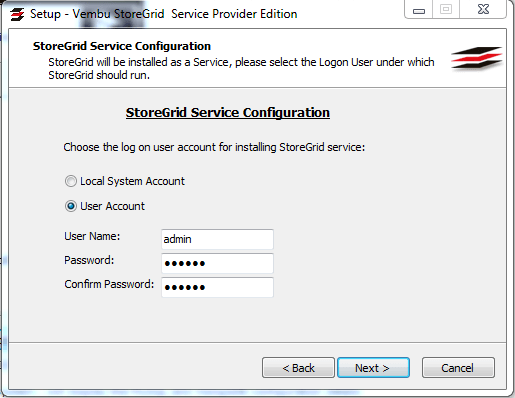Click the Password input field
The height and width of the screenshot is (398, 515).
pos(217,263)
